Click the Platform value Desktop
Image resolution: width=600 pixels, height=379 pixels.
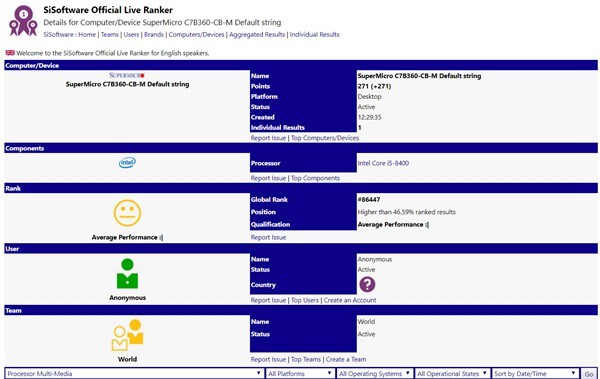[369, 96]
